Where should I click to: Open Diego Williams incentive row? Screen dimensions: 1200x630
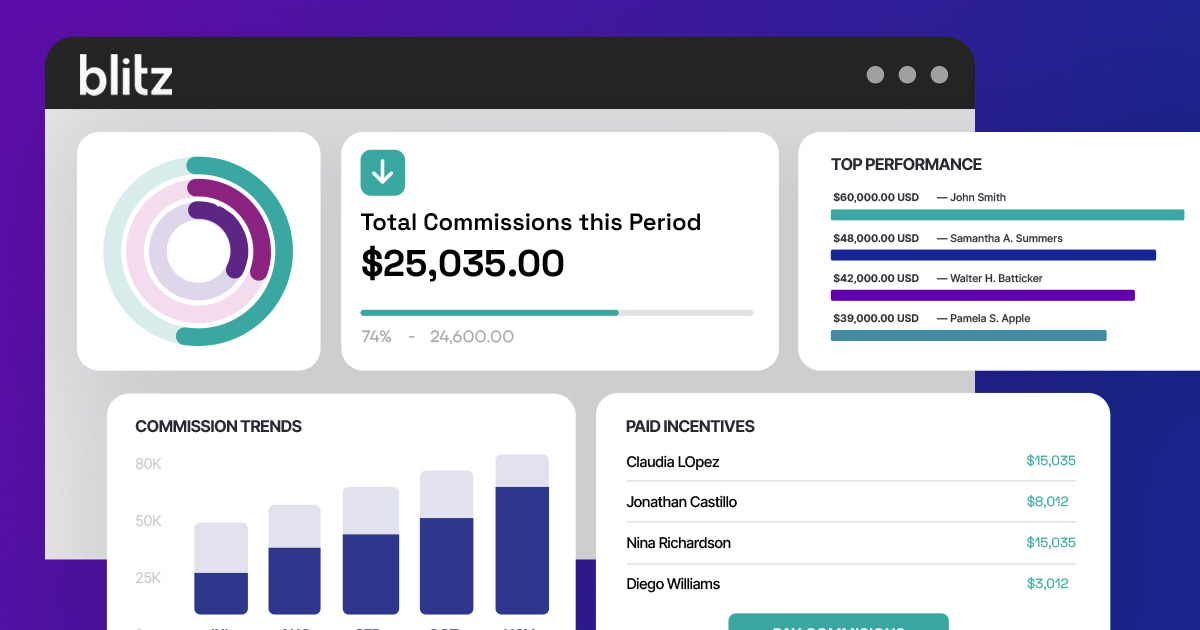click(851, 584)
